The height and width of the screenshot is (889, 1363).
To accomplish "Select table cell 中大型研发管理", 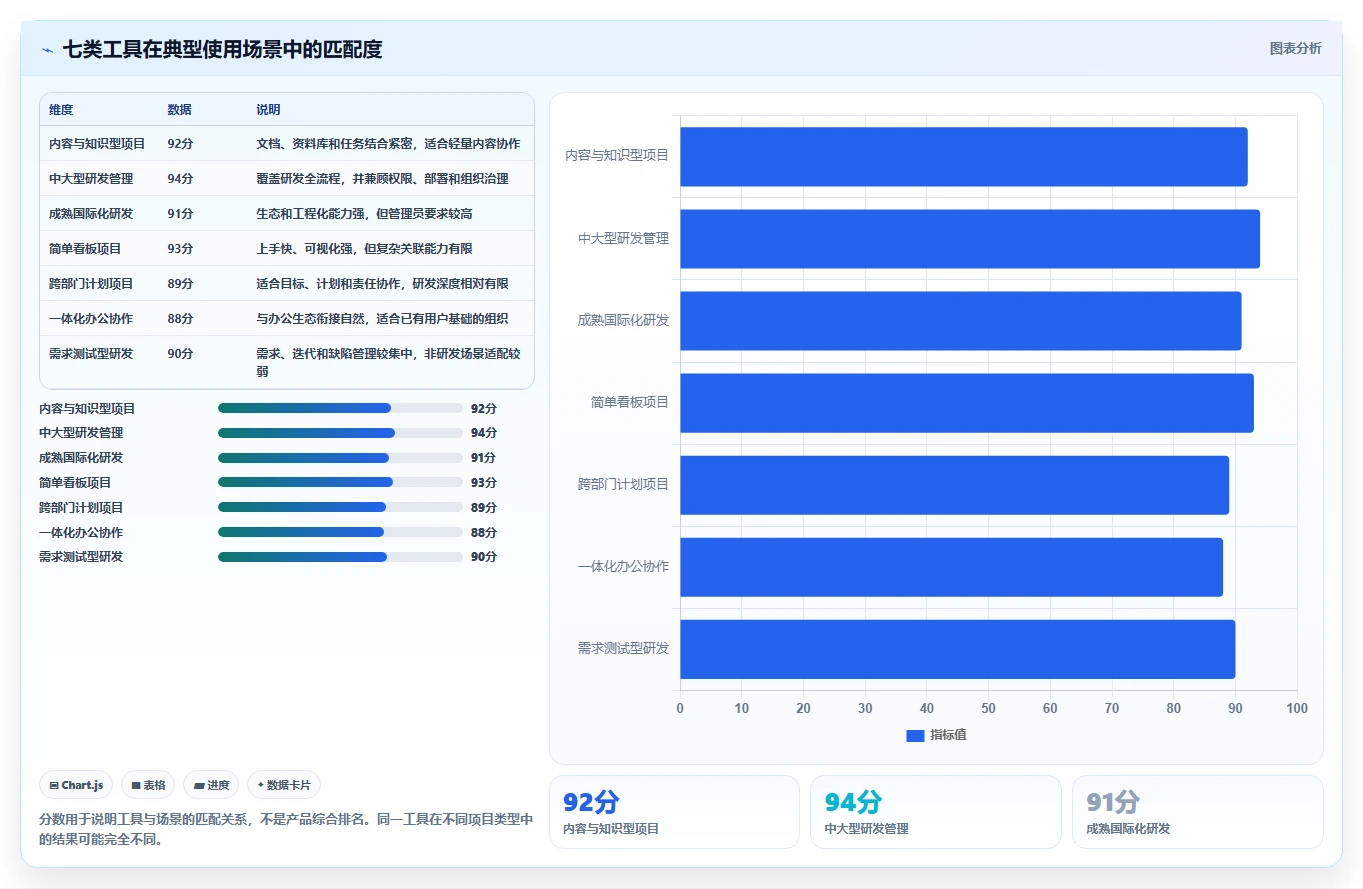I will 91,179.
